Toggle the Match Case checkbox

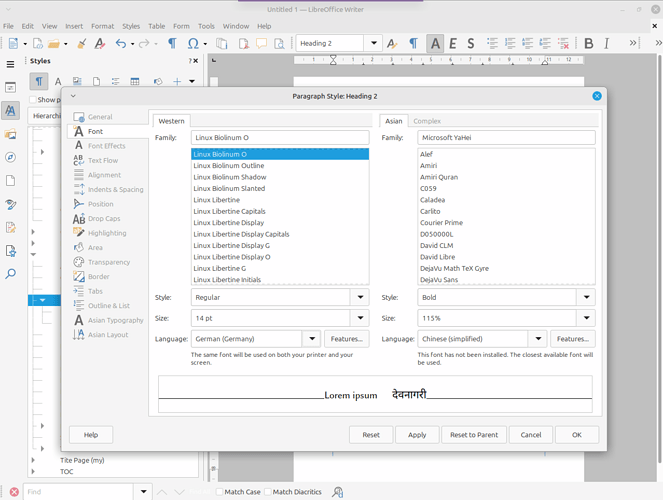pyautogui.click(x=219, y=492)
